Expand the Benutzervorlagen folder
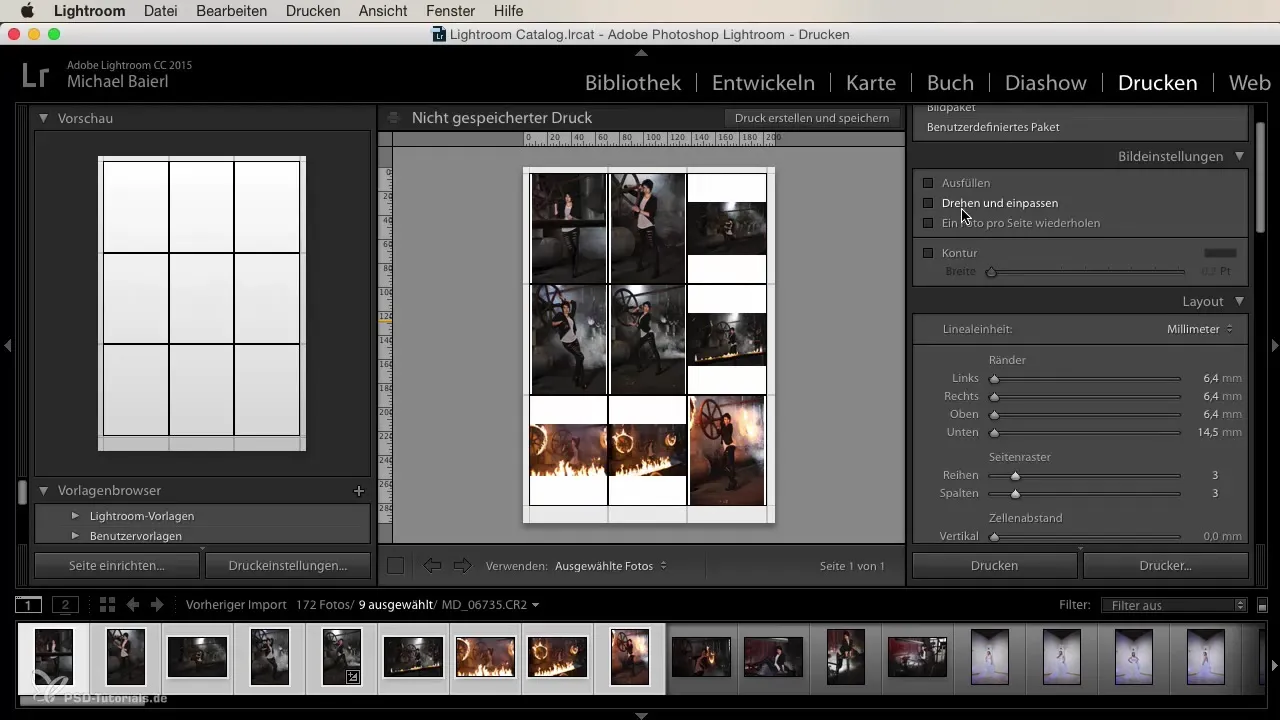This screenshot has width=1280, height=720. pyautogui.click(x=75, y=536)
